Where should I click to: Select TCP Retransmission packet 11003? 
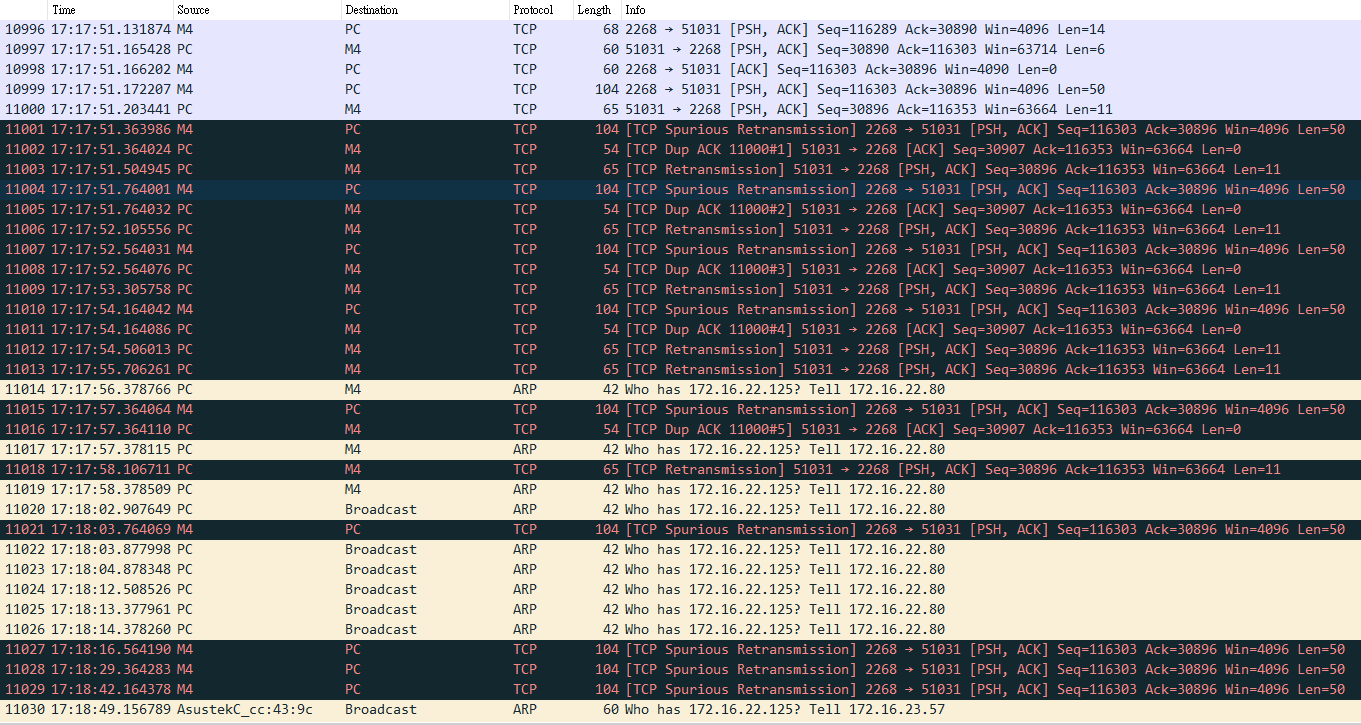(680, 170)
